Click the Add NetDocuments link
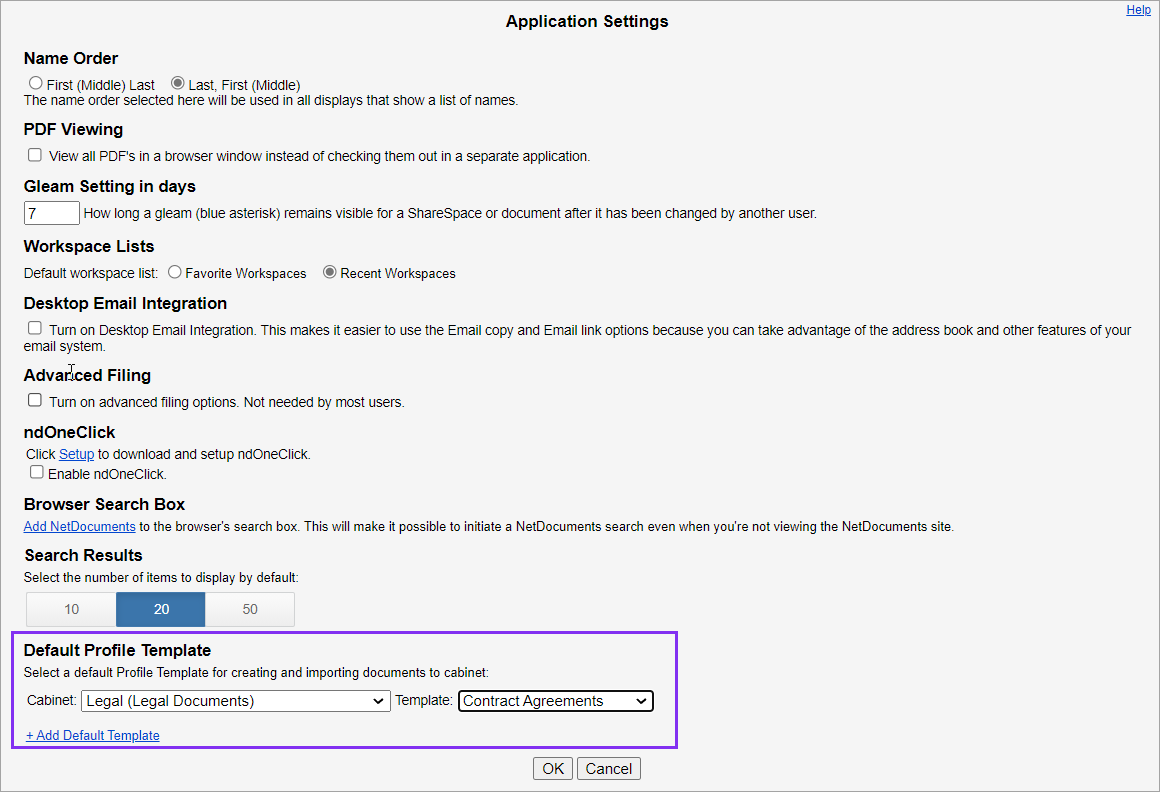 coord(79,526)
